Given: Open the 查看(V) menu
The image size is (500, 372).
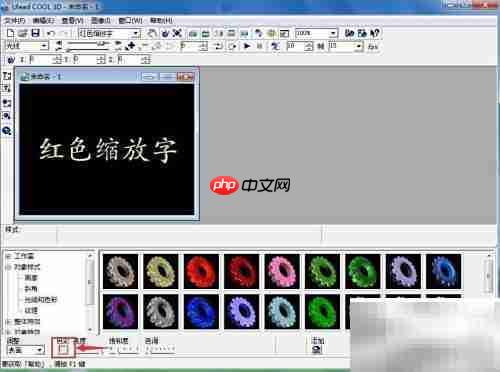Looking at the screenshot, I should pos(72,21).
